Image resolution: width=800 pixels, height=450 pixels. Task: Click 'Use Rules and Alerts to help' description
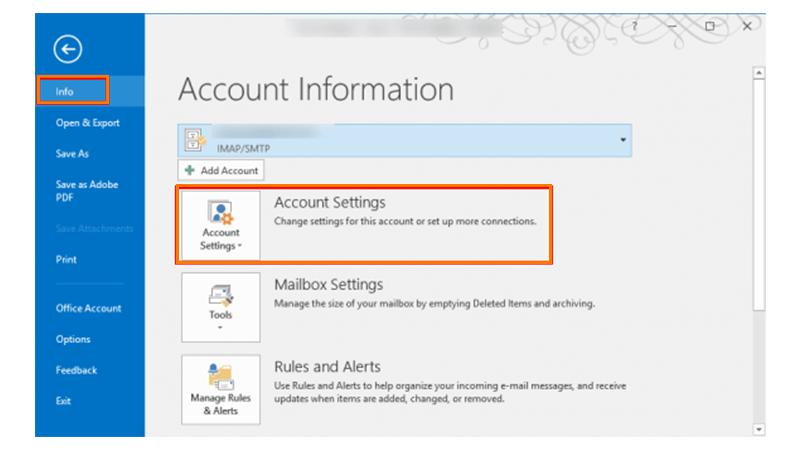(x=450, y=392)
